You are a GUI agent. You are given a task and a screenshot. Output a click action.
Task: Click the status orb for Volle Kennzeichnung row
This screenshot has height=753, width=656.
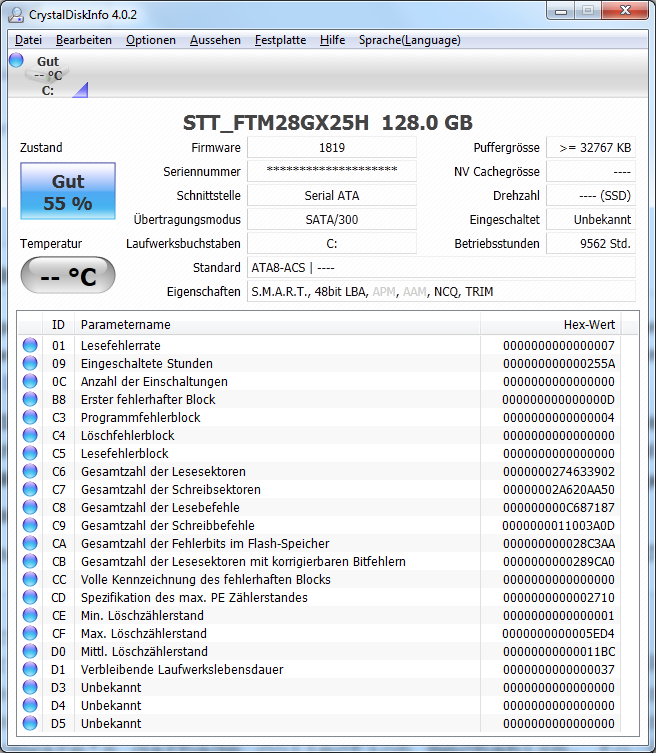tap(30, 579)
